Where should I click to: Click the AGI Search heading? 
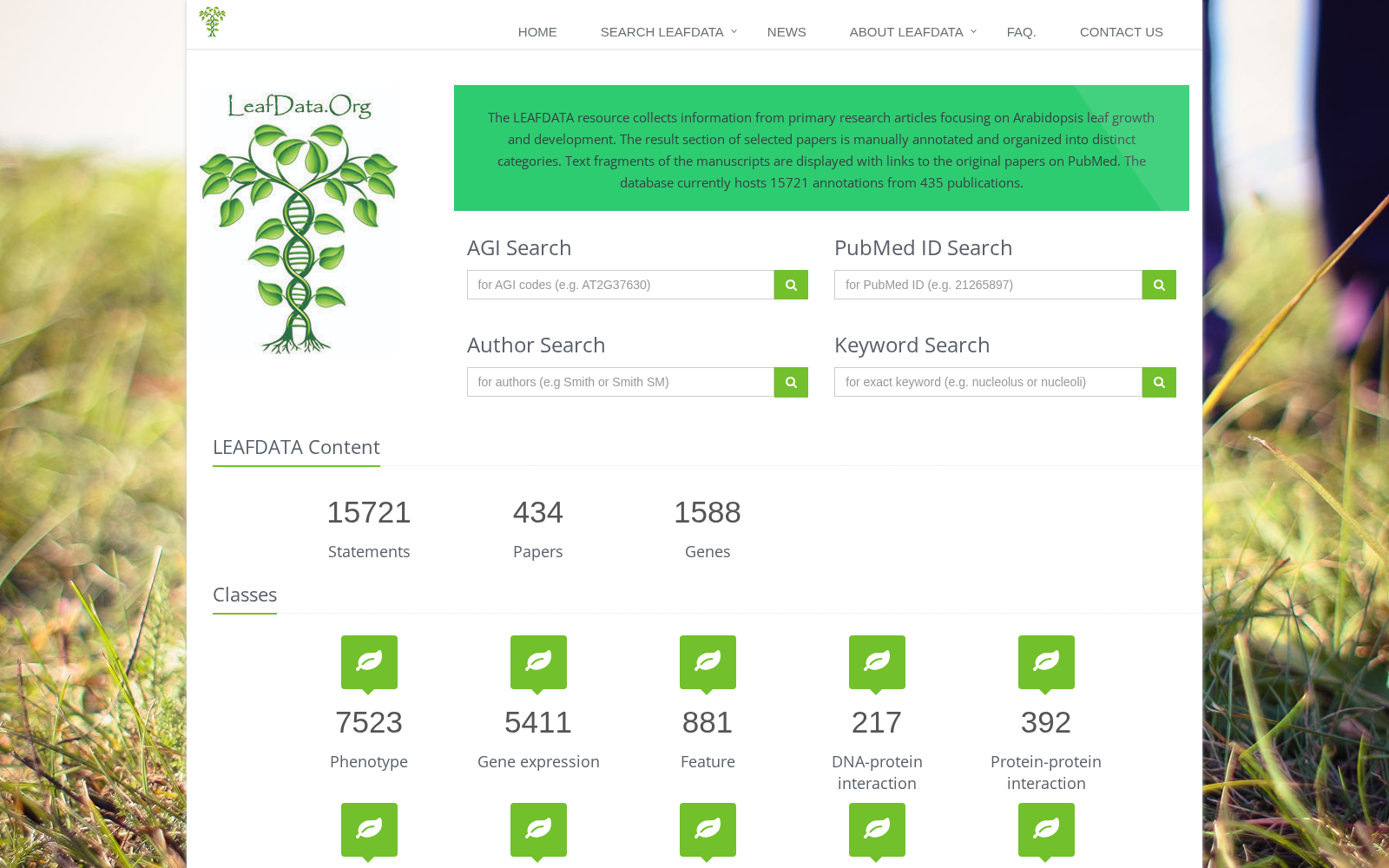[x=519, y=247]
